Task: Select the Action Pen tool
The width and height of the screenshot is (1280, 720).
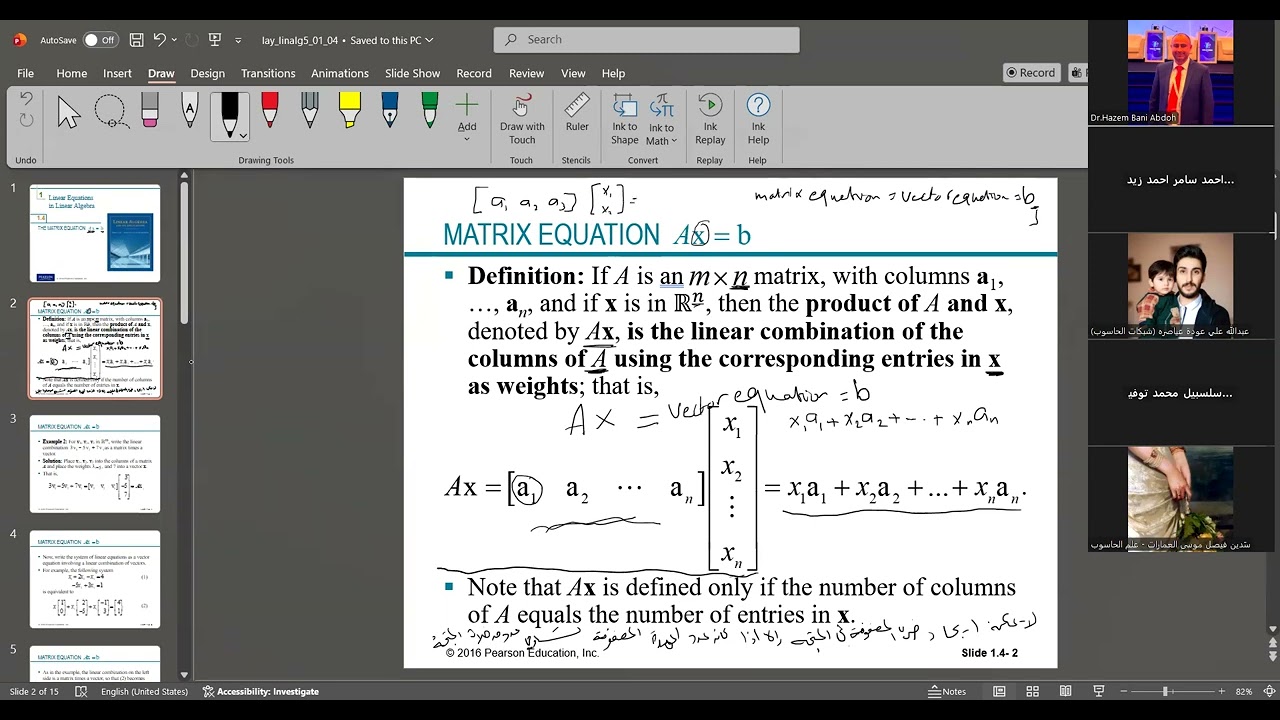Action: (x=190, y=111)
